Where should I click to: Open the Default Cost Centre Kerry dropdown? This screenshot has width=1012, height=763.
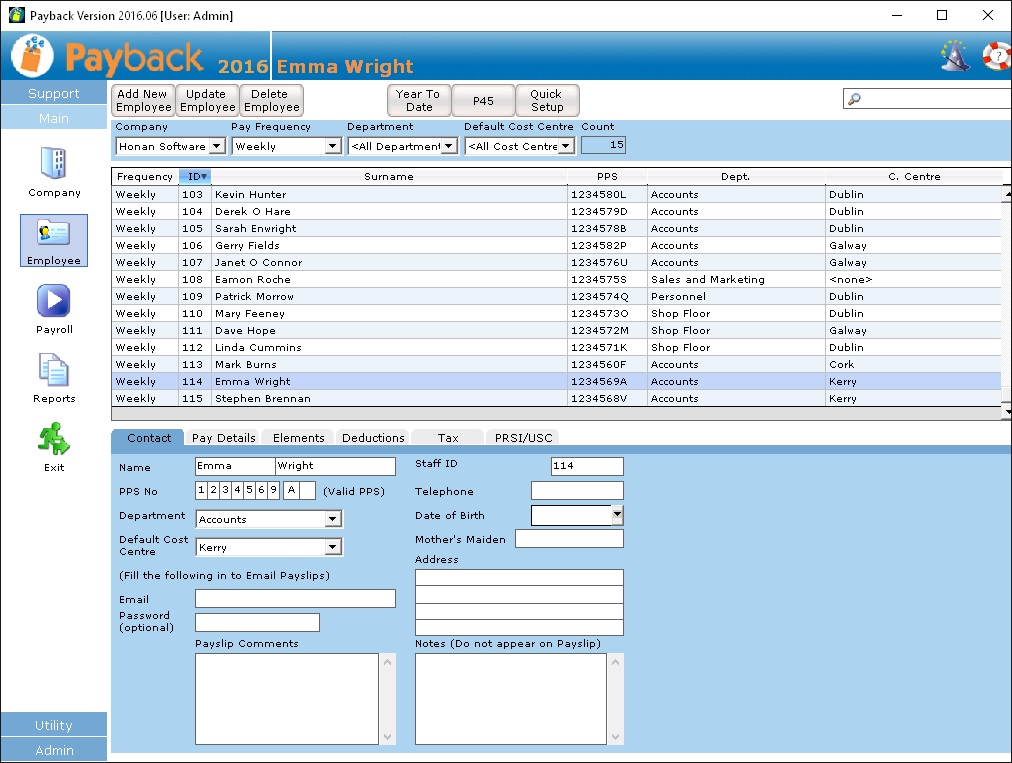point(333,547)
